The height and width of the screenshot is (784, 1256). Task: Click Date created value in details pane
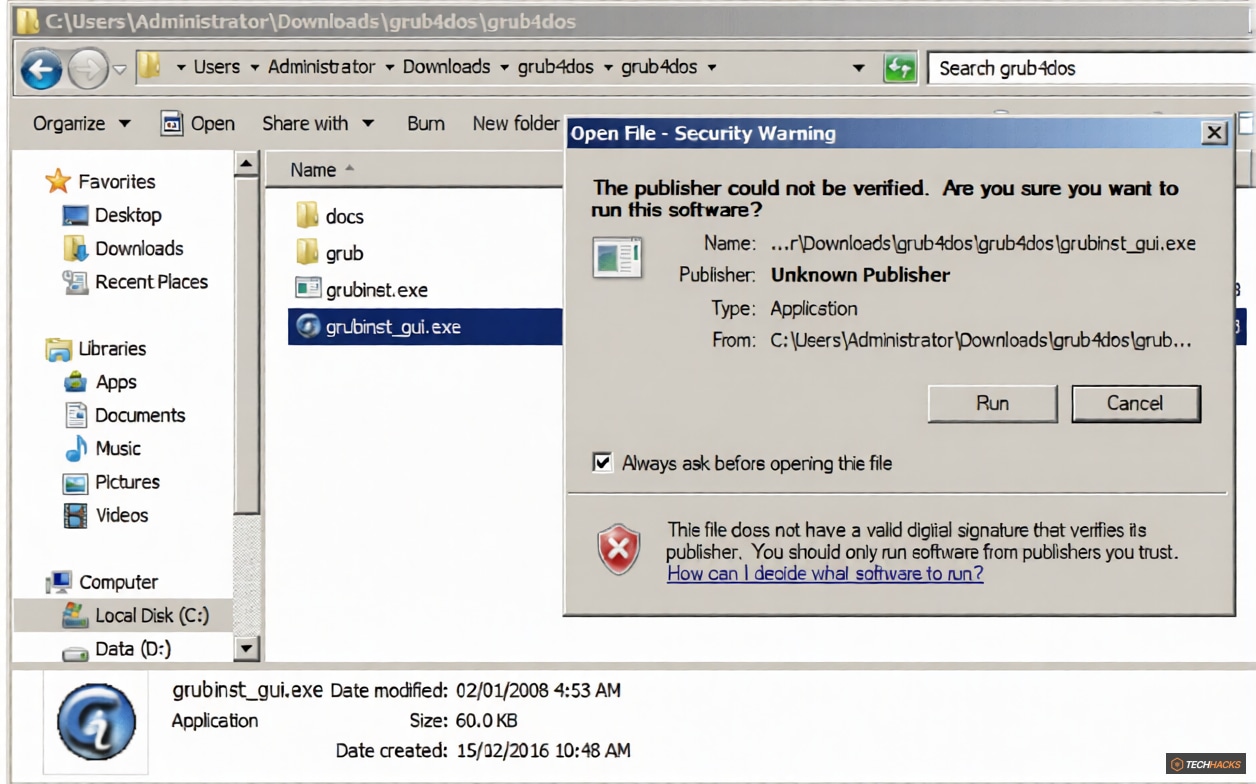[x=543, y=750]
